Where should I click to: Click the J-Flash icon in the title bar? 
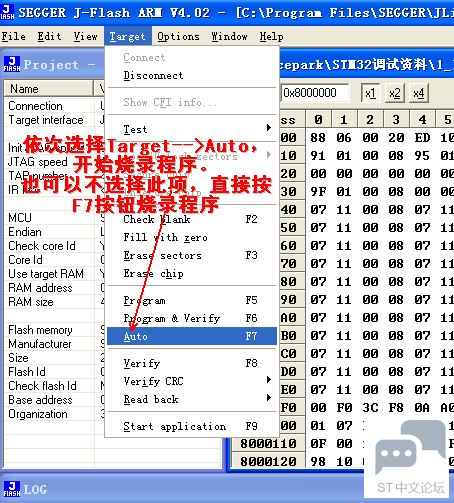point(7,12)
